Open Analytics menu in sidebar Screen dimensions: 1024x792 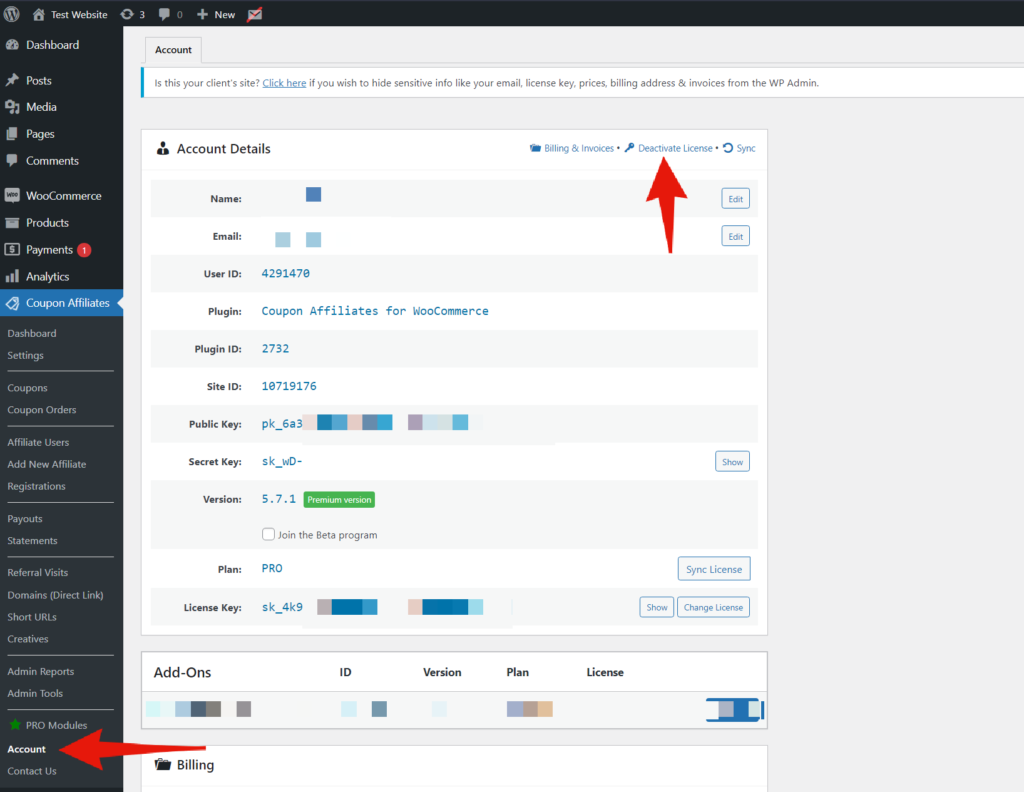coord(48,276)
